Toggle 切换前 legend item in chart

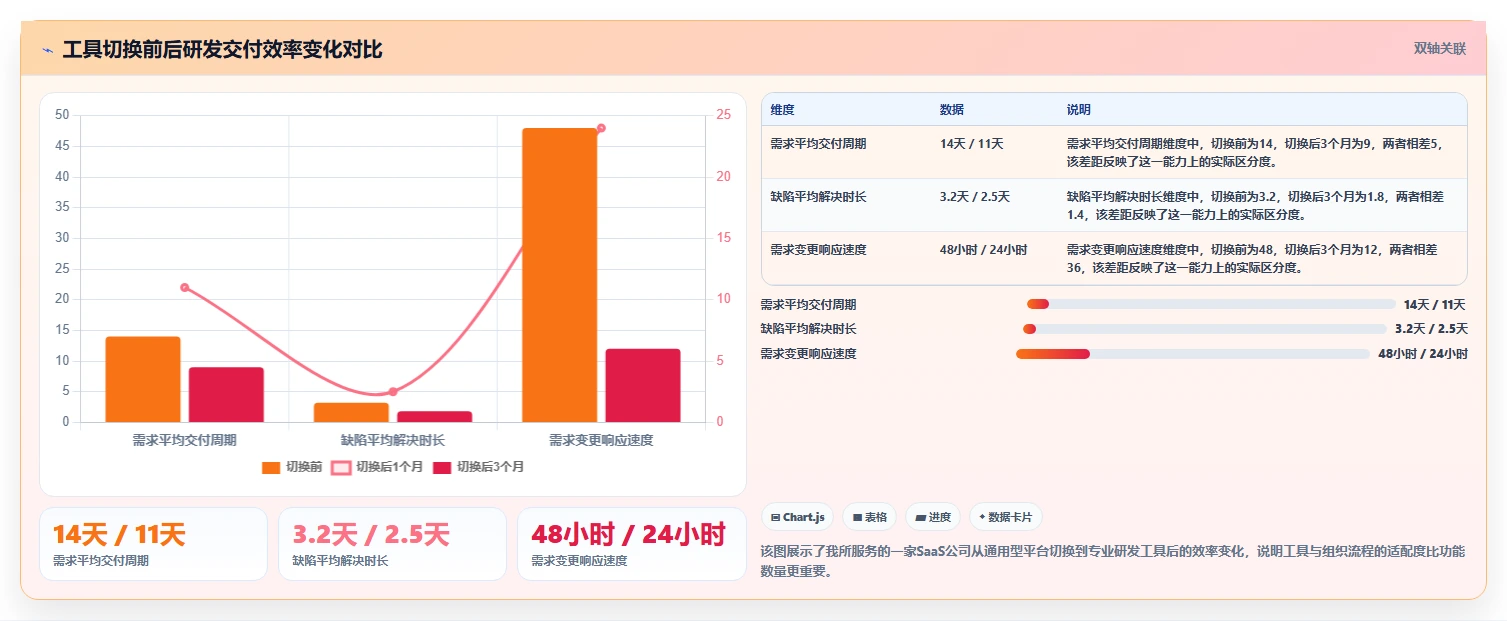click(x=292, y=467)
